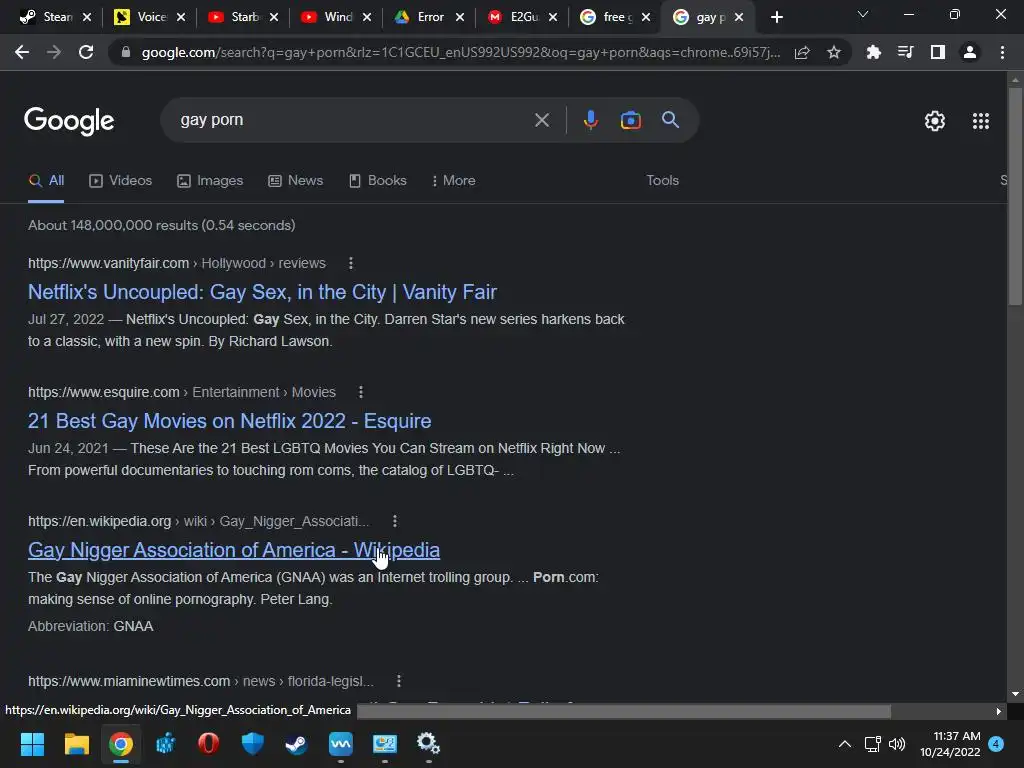Select the Books search filter
The height and width of the screenshot is (768, 1024).
pyautogui.click(x=377, y=180)
